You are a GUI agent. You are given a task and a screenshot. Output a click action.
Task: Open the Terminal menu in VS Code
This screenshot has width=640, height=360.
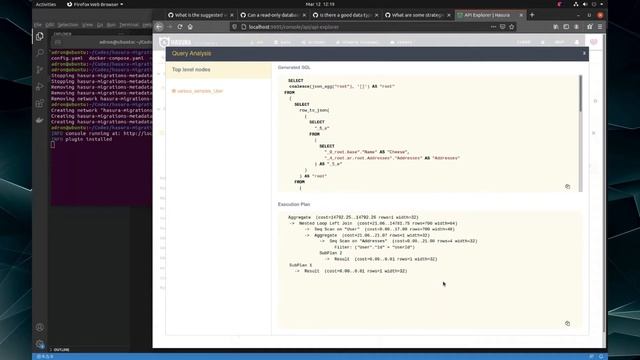point(129,25)
